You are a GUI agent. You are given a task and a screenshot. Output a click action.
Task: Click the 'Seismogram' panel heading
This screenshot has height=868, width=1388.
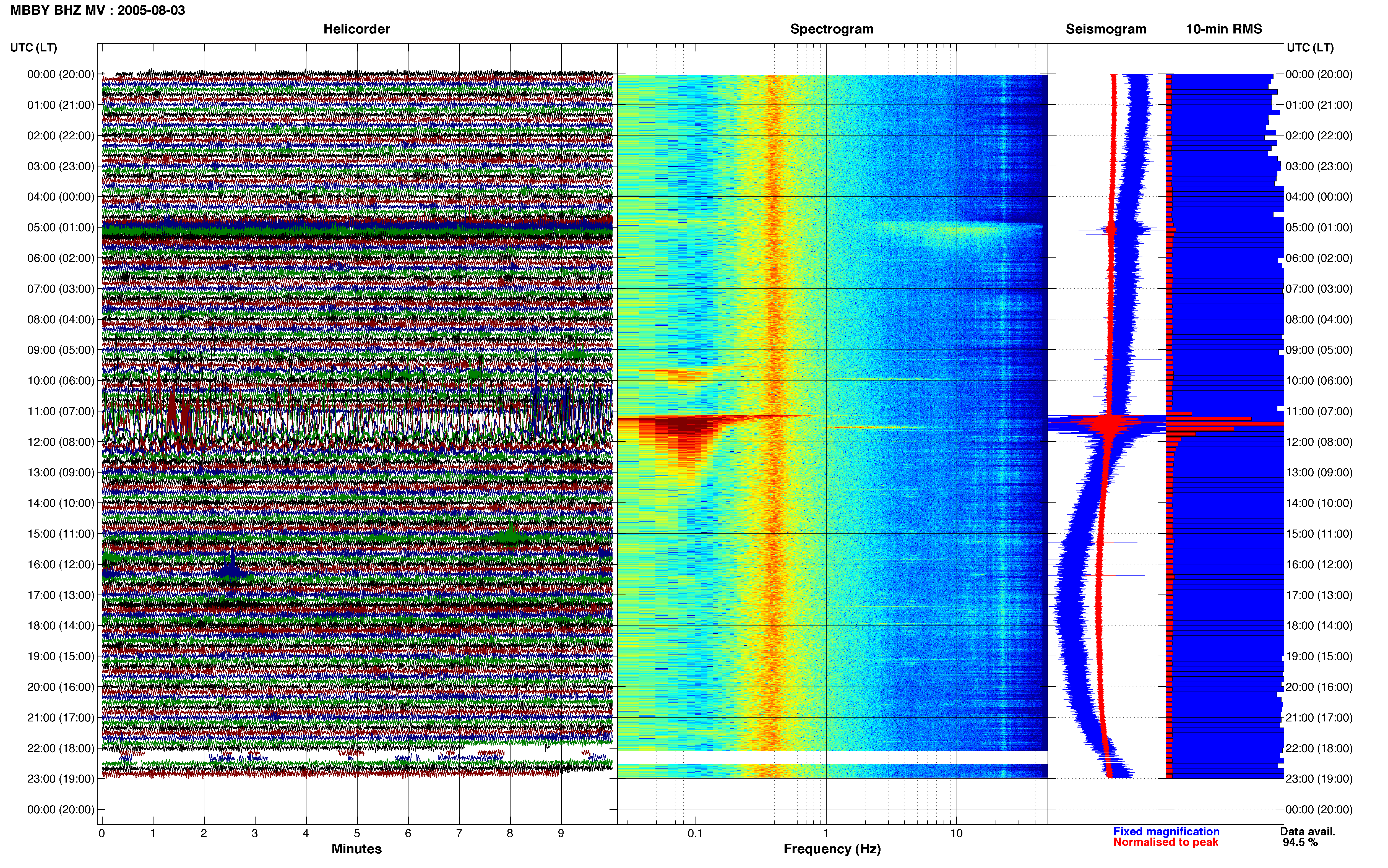pos(1106,29)
